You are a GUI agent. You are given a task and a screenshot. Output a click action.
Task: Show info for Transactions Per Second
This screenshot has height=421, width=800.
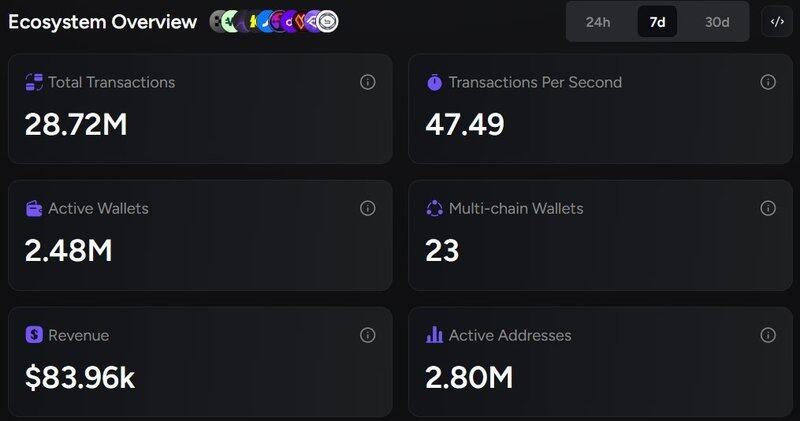[x=768, y=82]
